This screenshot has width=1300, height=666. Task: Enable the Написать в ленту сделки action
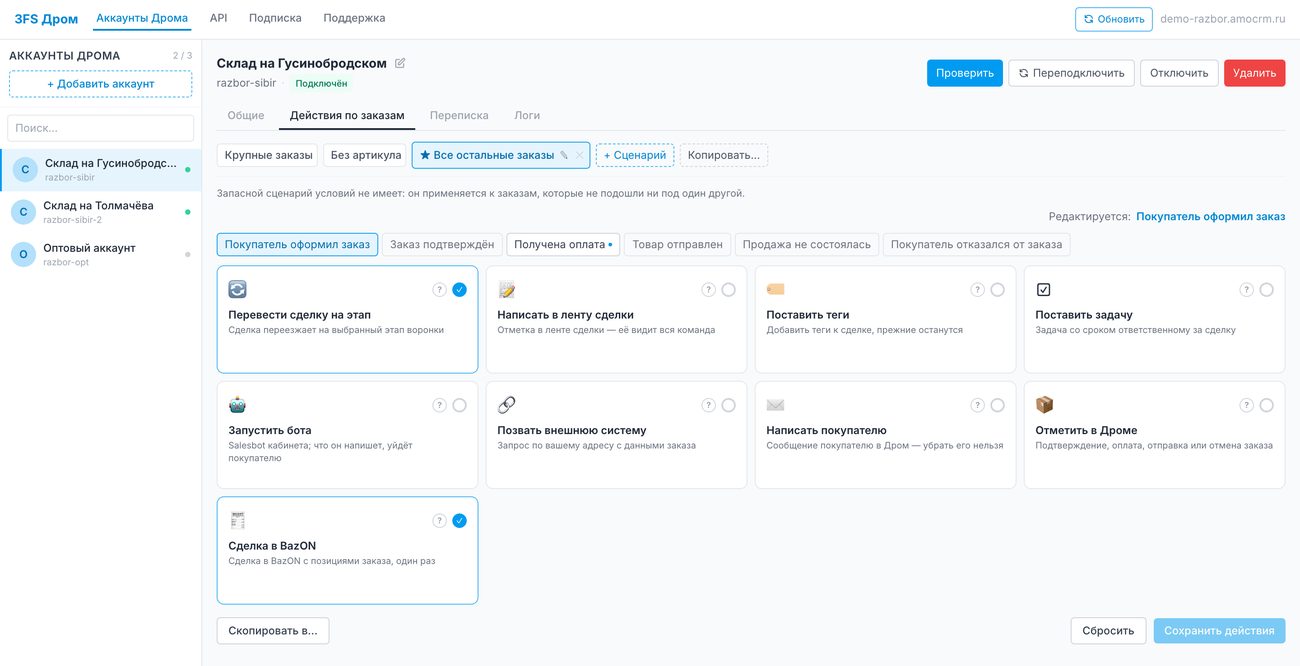pos(728,290)
